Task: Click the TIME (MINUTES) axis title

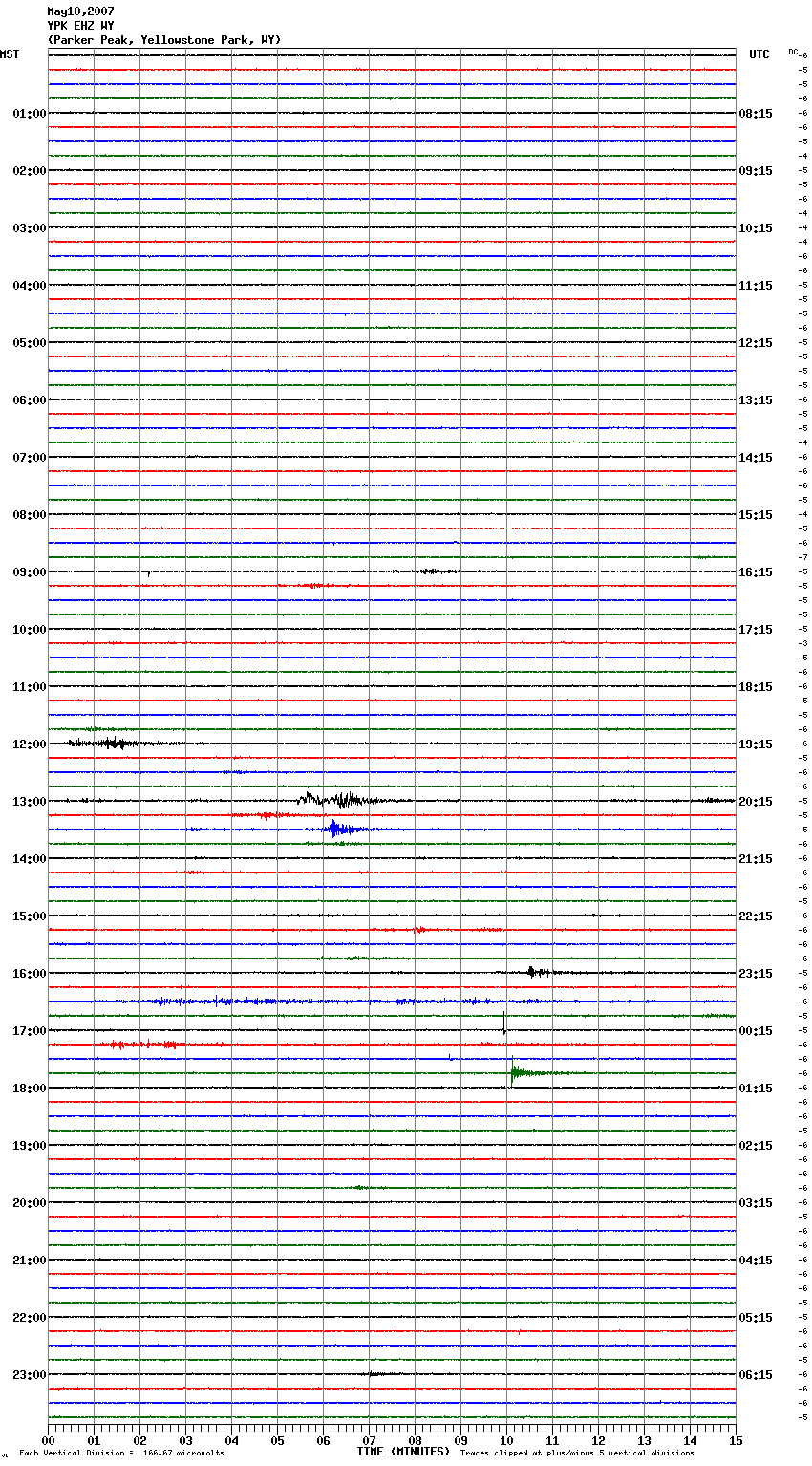Action: (x=403, y=1452)
